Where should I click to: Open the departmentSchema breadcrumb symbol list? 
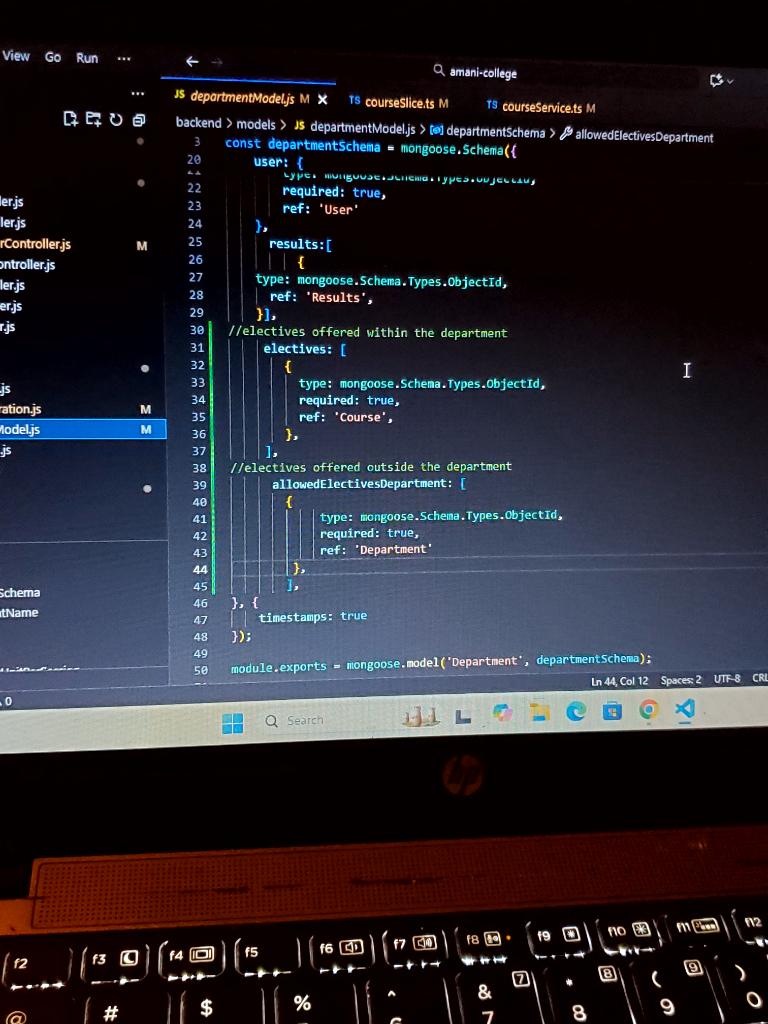(487, 132)
